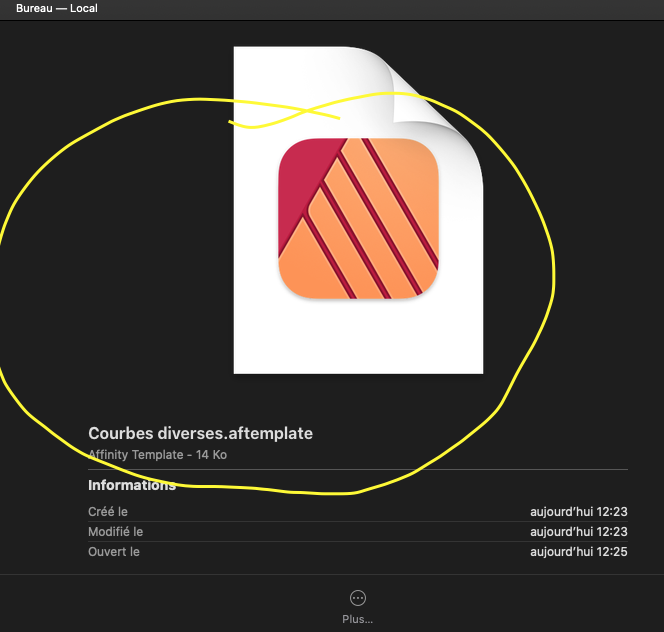The height and width of the screenshot is (632, 664).
Task: Click the Ouvert le value aujourd'hui 12:25
Action: coord(578,552)
